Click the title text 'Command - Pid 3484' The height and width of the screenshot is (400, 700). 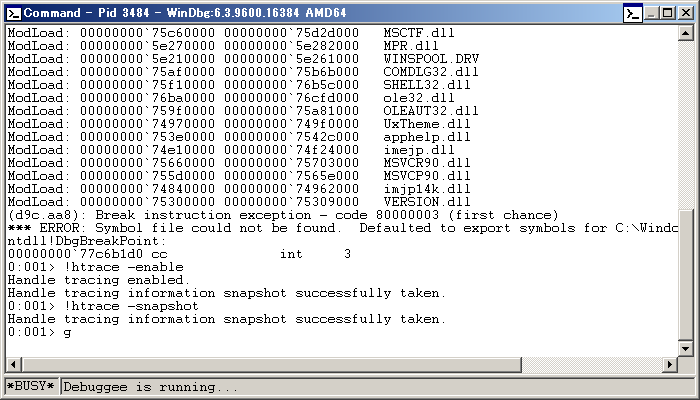point(86,13)
